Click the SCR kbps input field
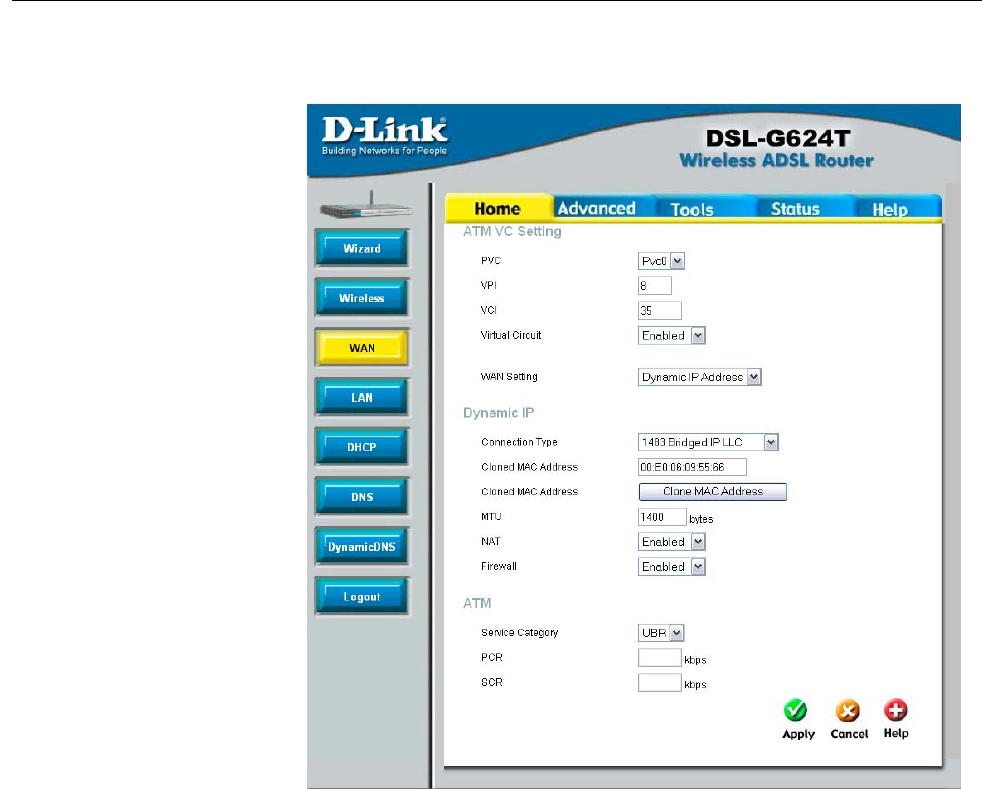 pyautogui.click(x=659, y=683)
